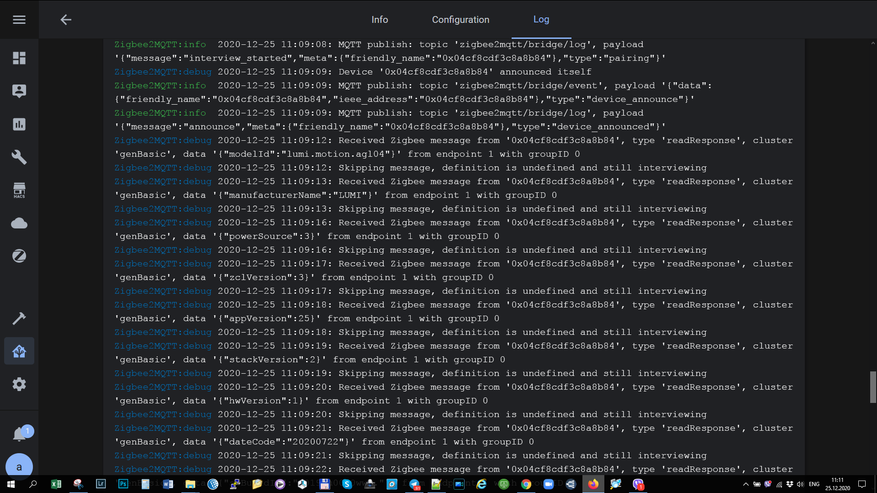The height and width of the screenshot is (493, 877).
Task: Open the Map person-badge sidebar icon
Action: [19, 91]
